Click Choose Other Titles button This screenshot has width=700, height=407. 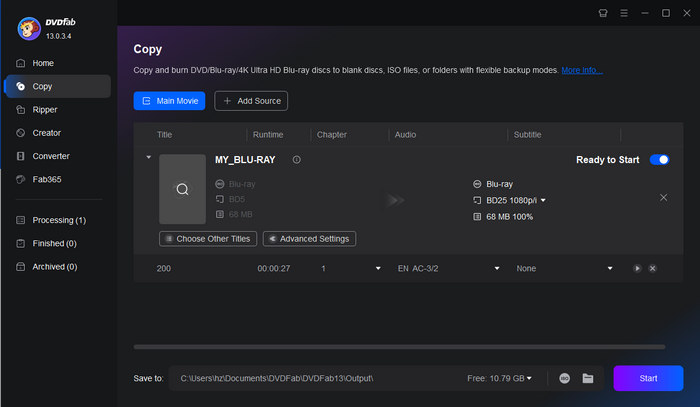click(208, 239)
